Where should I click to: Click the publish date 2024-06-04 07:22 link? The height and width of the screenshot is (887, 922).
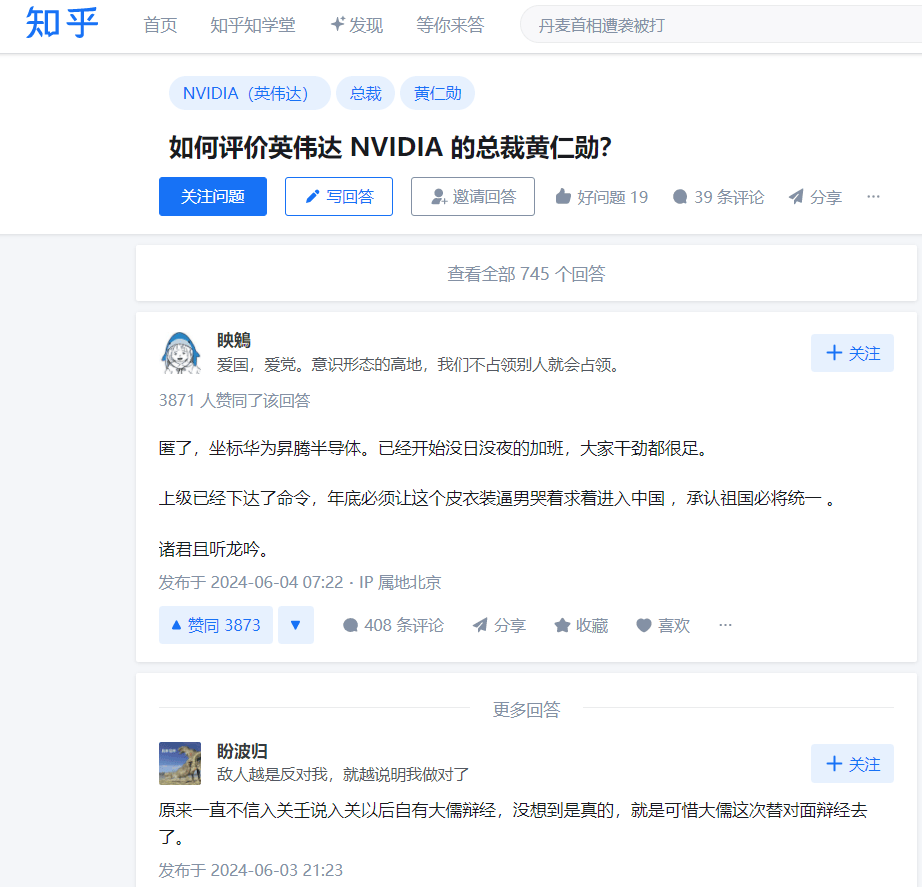click(x=251, y=582)
